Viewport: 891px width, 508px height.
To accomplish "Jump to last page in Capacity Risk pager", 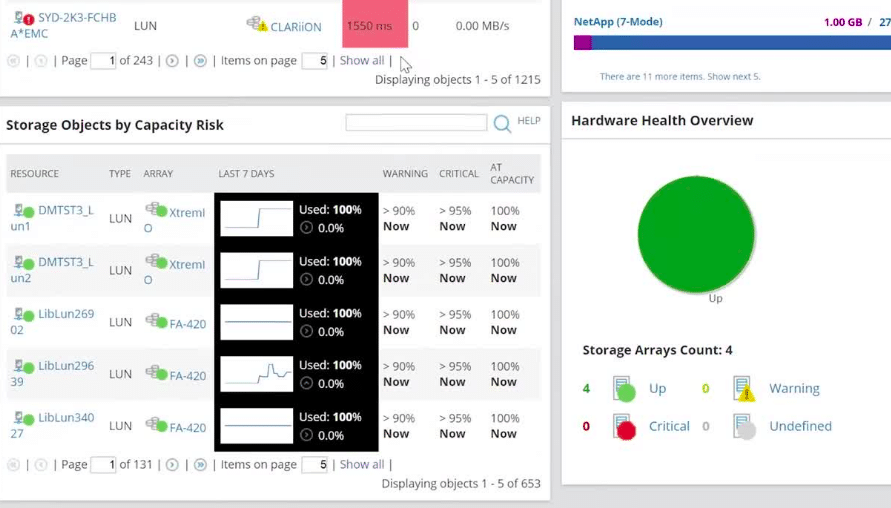I will [x=200, y=465].
